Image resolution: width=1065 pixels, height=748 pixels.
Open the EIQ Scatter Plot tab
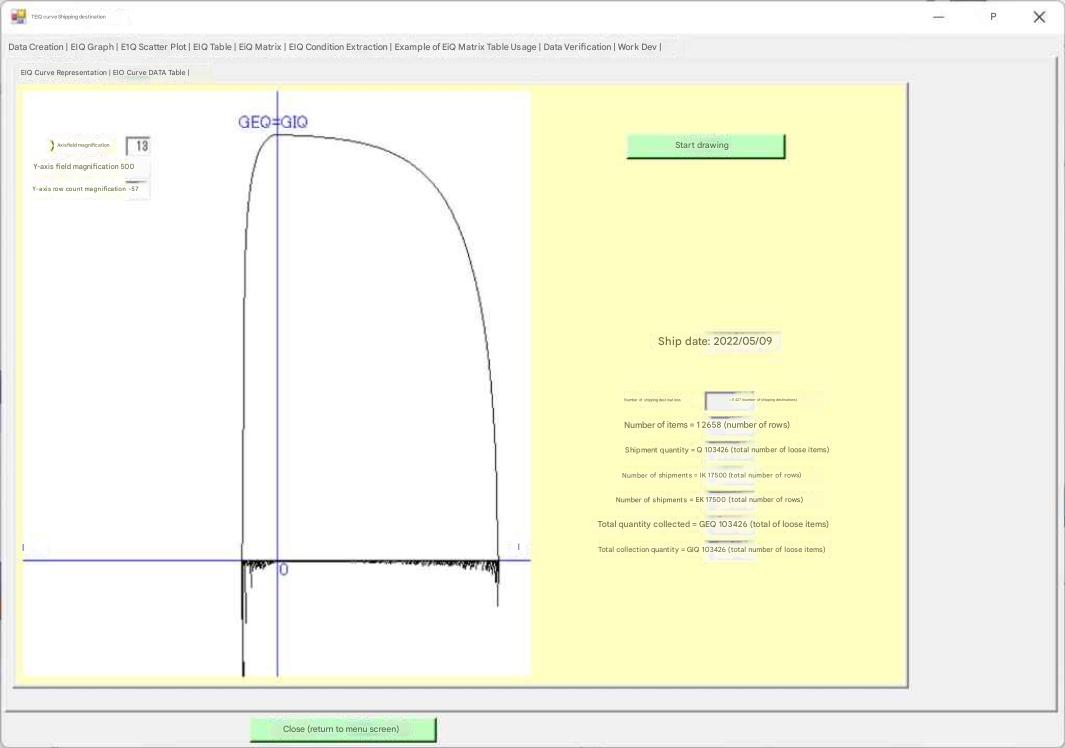[153, 47]
